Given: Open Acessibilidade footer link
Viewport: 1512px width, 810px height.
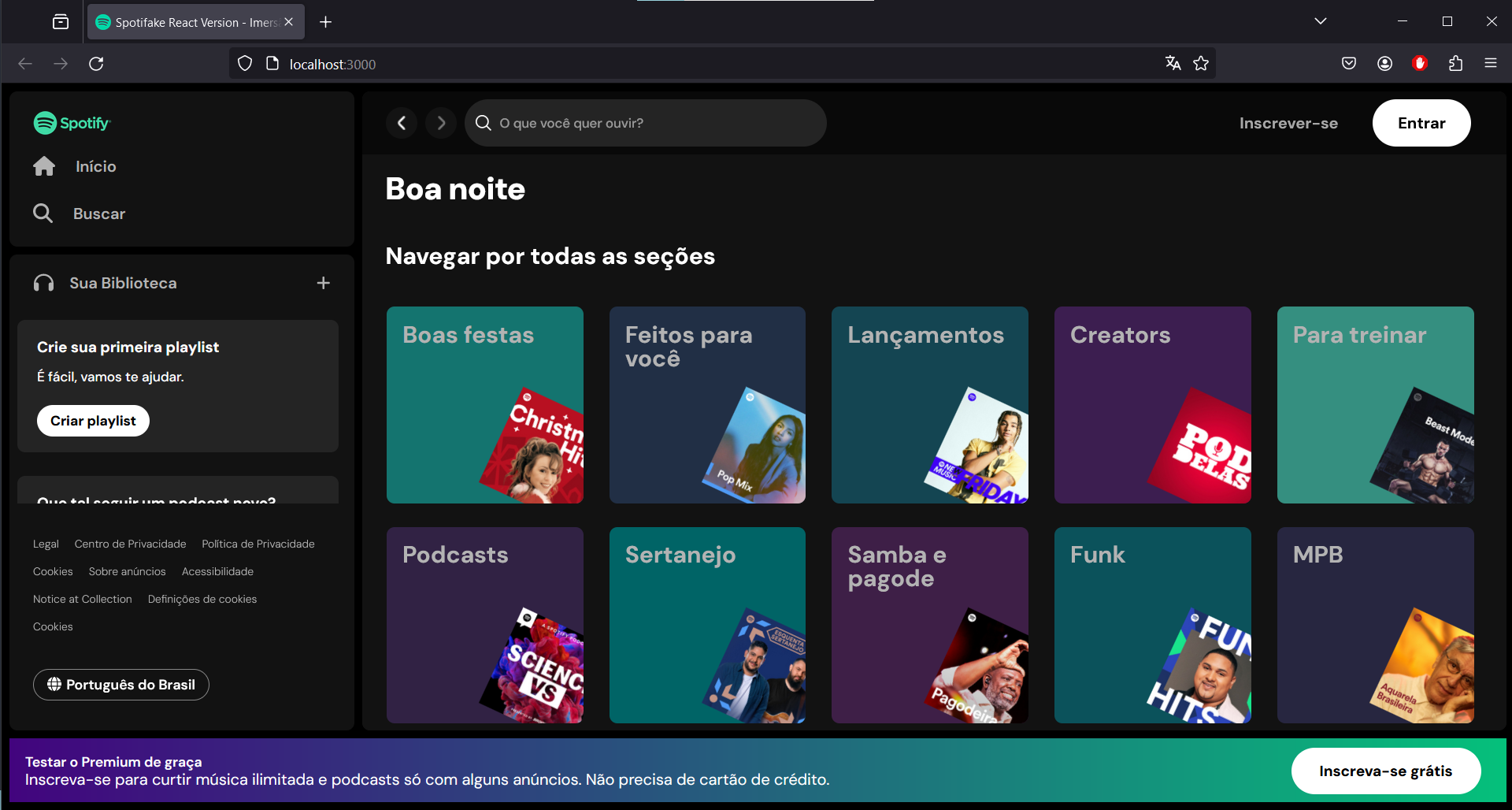Looking at the screenshot, I should click(x=217, y=571).
